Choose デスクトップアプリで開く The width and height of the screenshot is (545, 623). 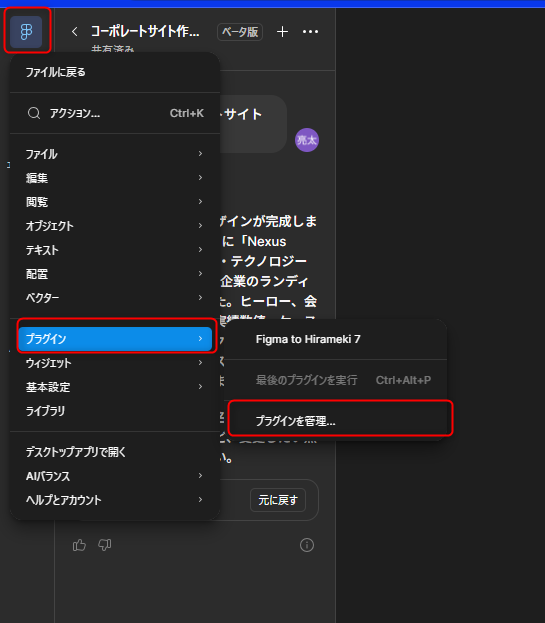[x=115, y=452]
